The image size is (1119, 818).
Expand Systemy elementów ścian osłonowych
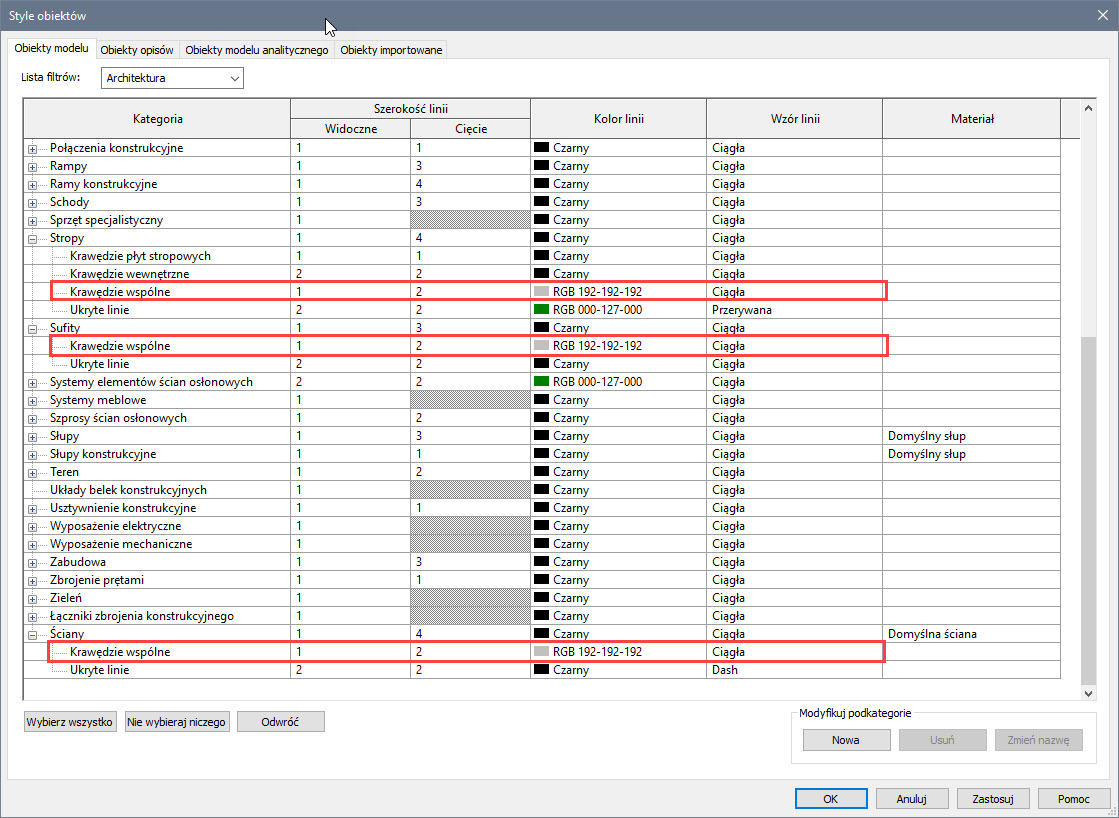coord(32,382)
